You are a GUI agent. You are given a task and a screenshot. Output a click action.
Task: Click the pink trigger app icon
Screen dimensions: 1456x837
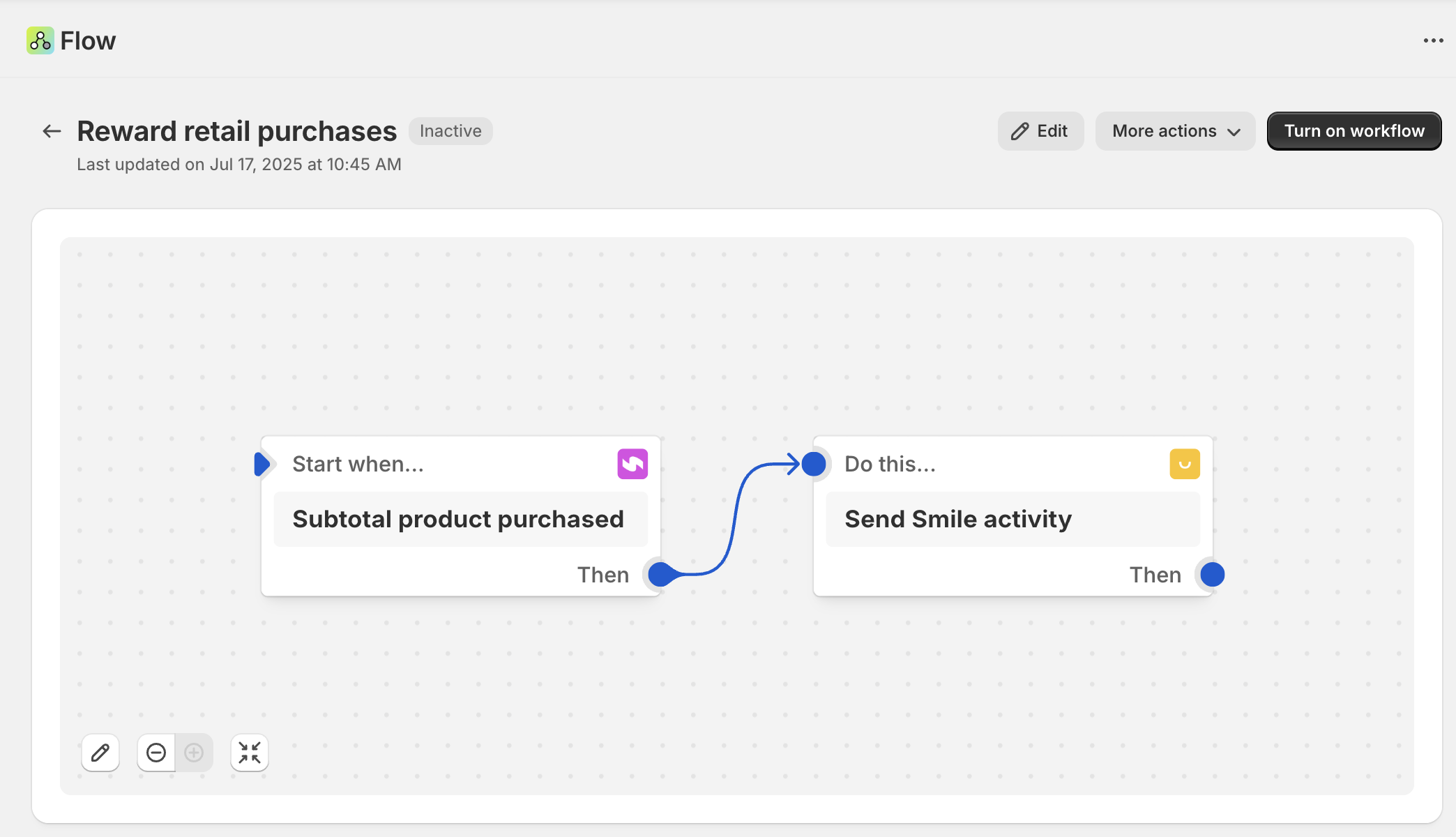(632, 464)
